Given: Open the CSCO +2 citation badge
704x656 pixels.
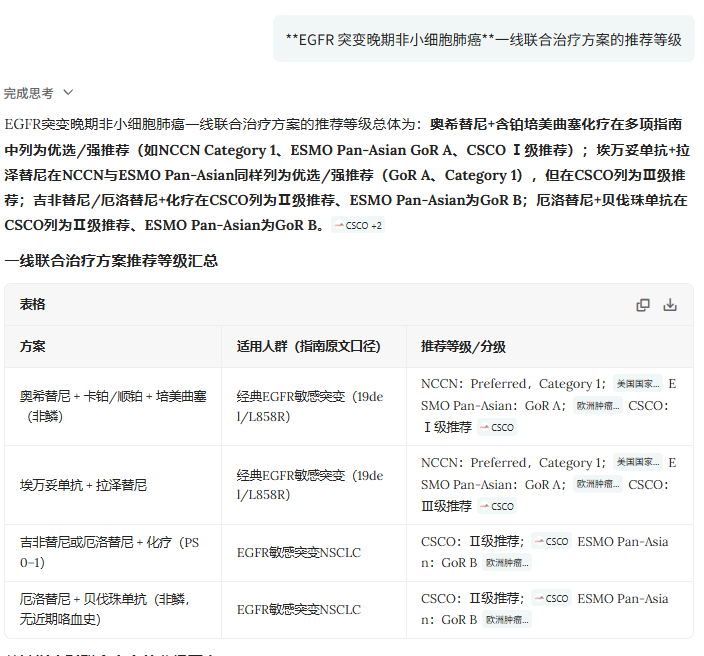Looking at the screenshot, I should point(358,225).
